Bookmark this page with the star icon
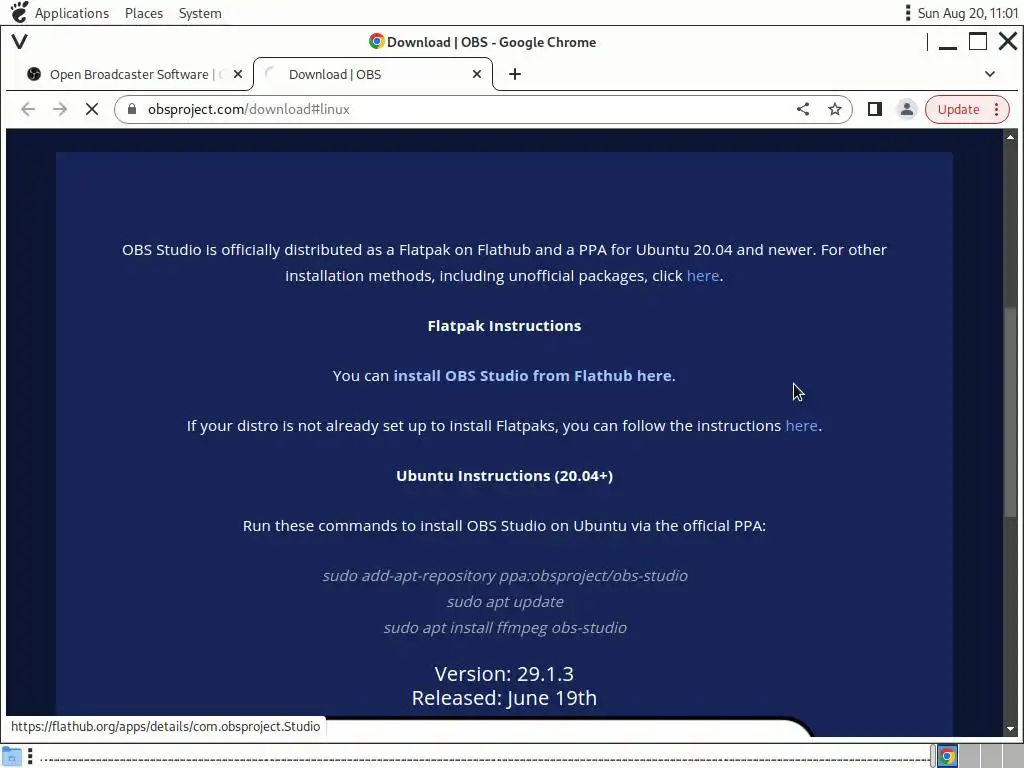Viewport: 1024px width, 768px height. [x=835, y=109]
